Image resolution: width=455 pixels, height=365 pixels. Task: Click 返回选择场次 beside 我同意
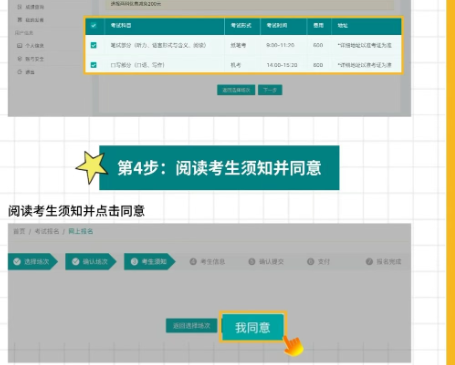point(191,326)
